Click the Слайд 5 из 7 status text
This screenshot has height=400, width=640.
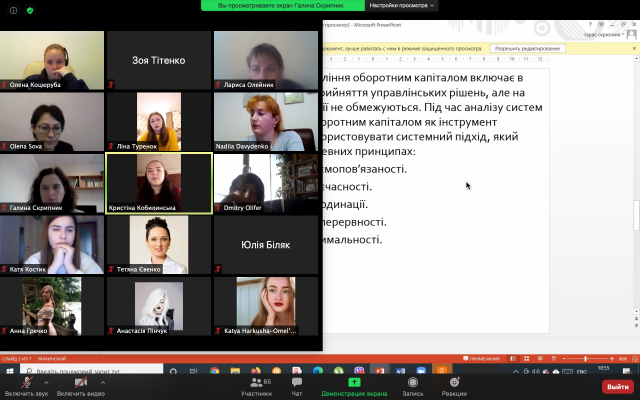17,359
